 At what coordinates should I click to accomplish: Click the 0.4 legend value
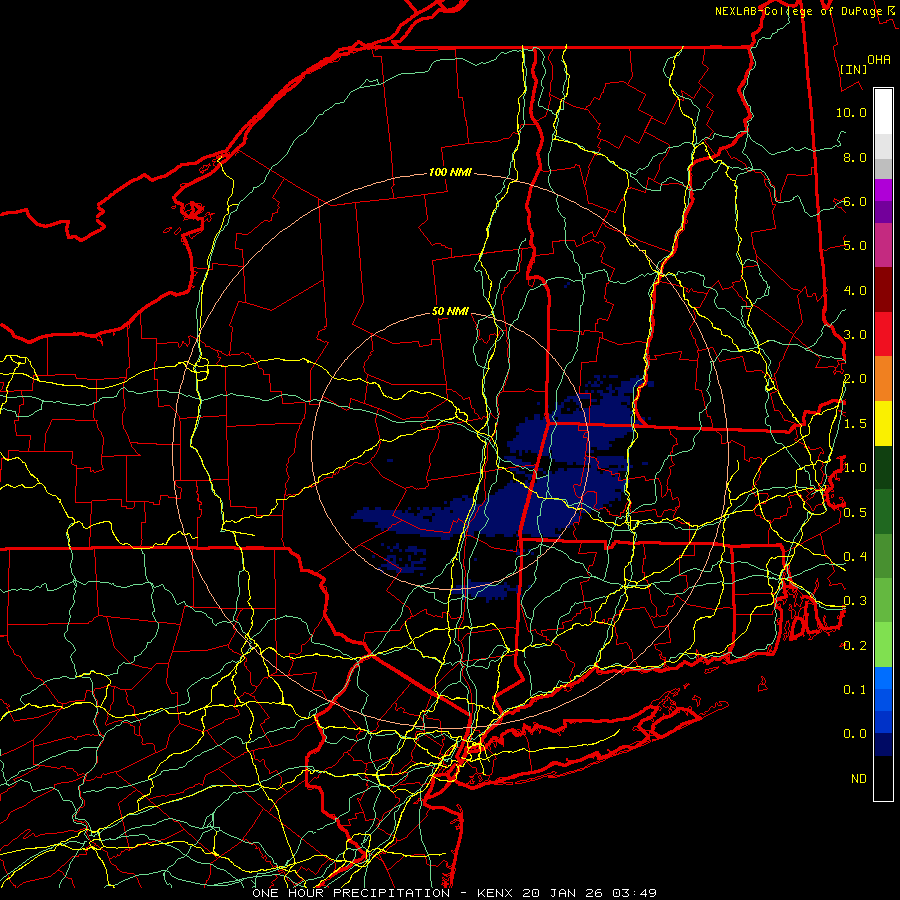tap(855, 556)
